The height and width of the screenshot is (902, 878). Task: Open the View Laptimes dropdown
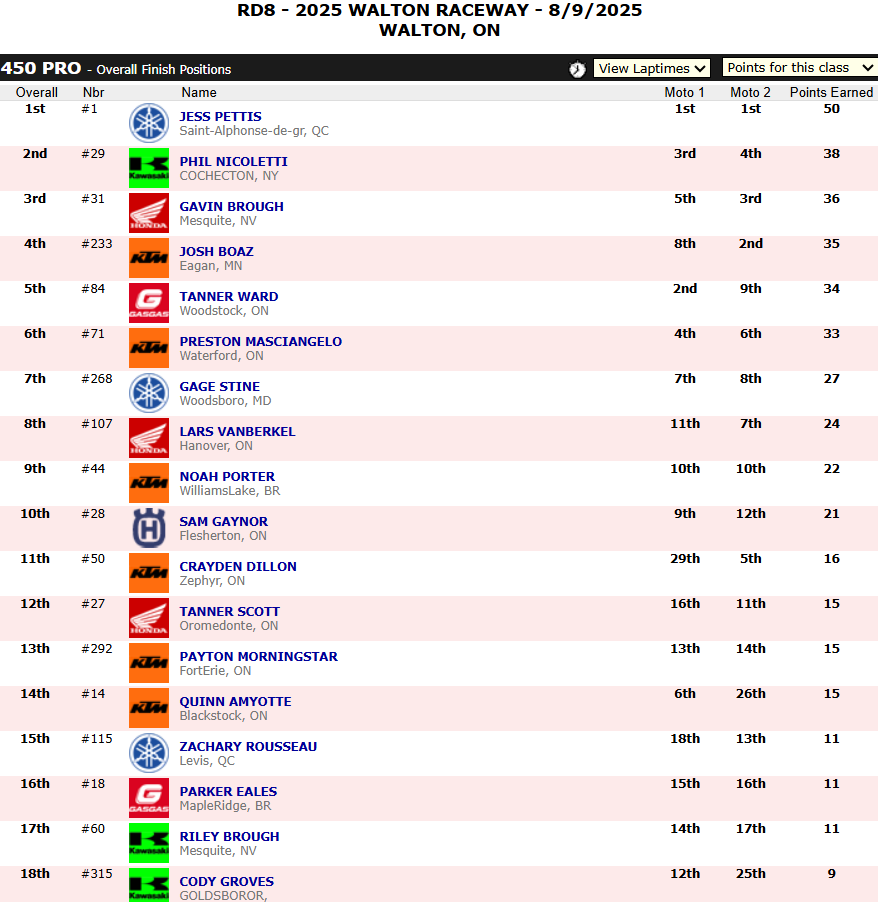652,68
